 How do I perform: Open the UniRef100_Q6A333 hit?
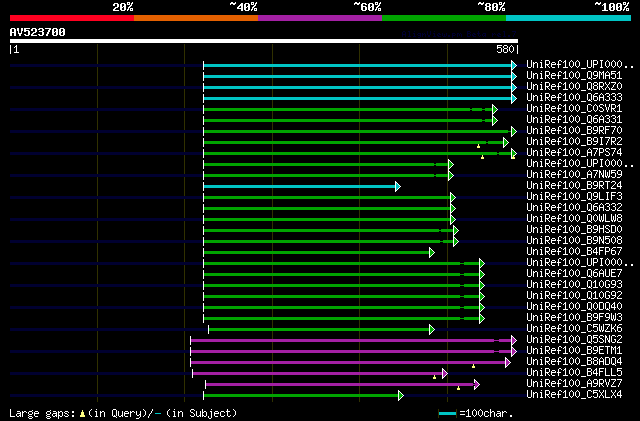coord(574,98)
